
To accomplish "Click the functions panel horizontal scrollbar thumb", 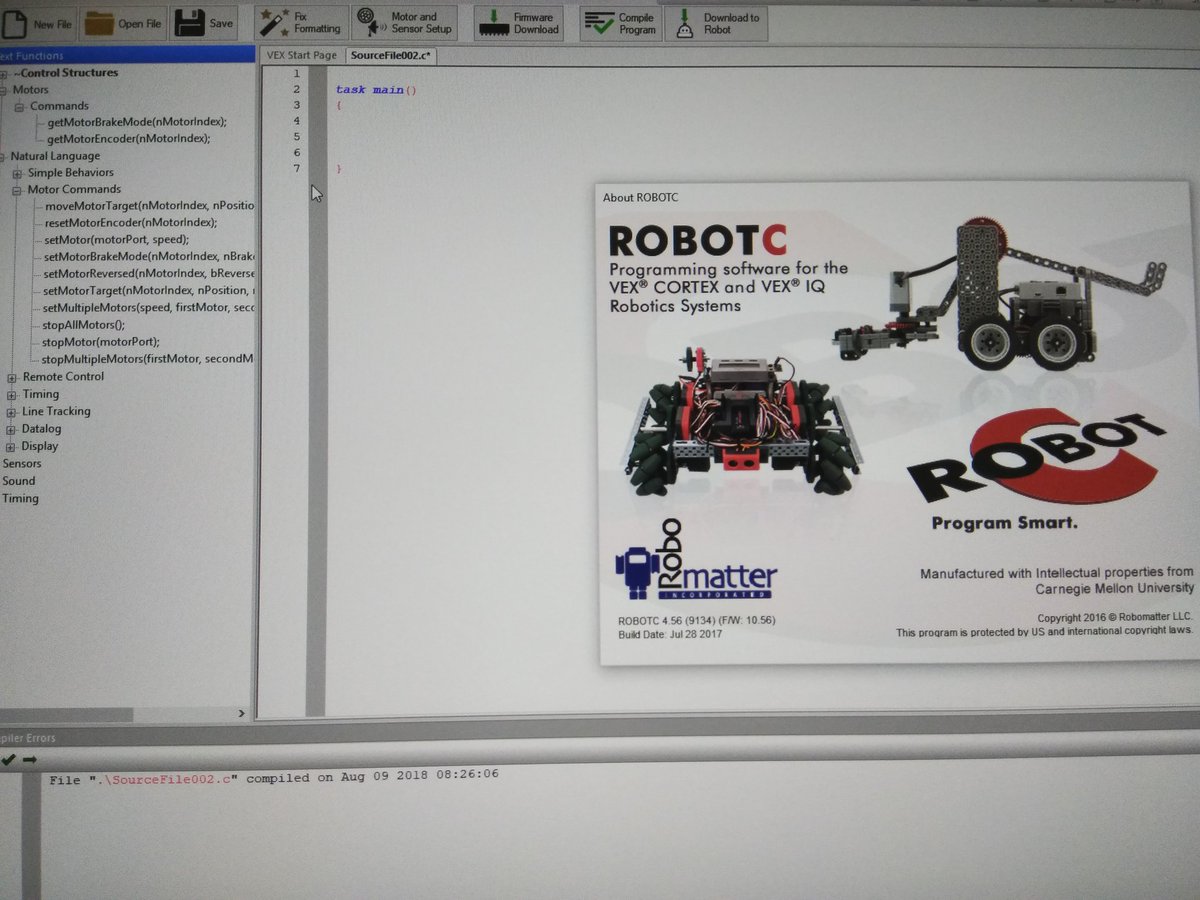I will tap(66, 715).
